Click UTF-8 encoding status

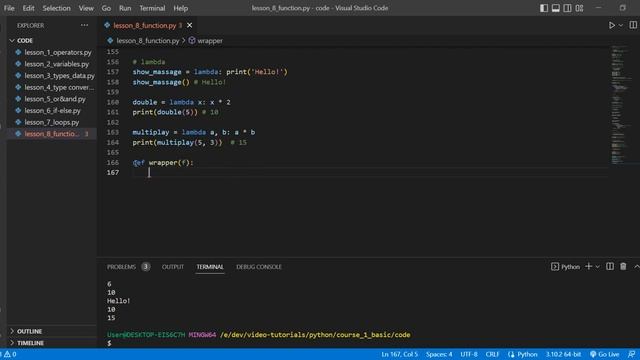469,354
